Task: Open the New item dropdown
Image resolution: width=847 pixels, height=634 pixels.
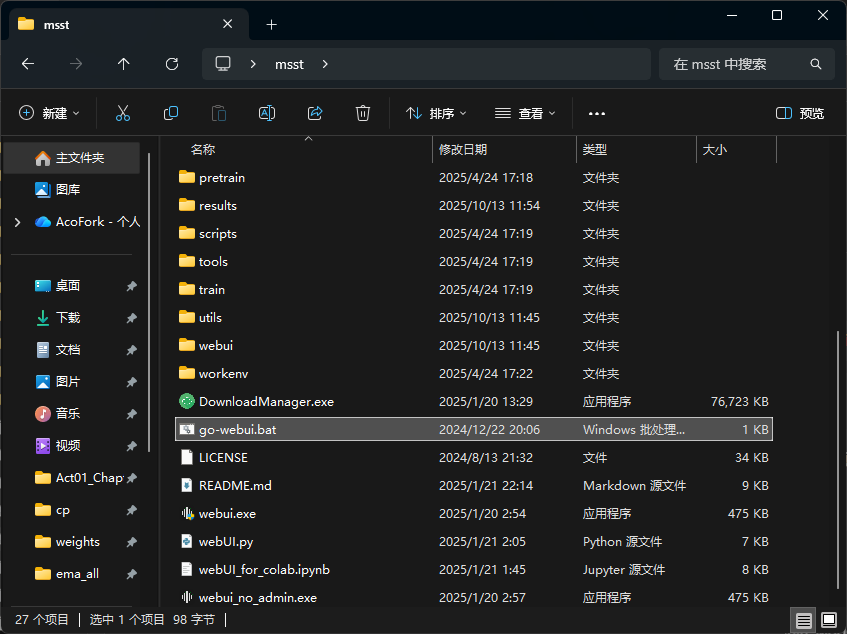Action: point(50,113)
